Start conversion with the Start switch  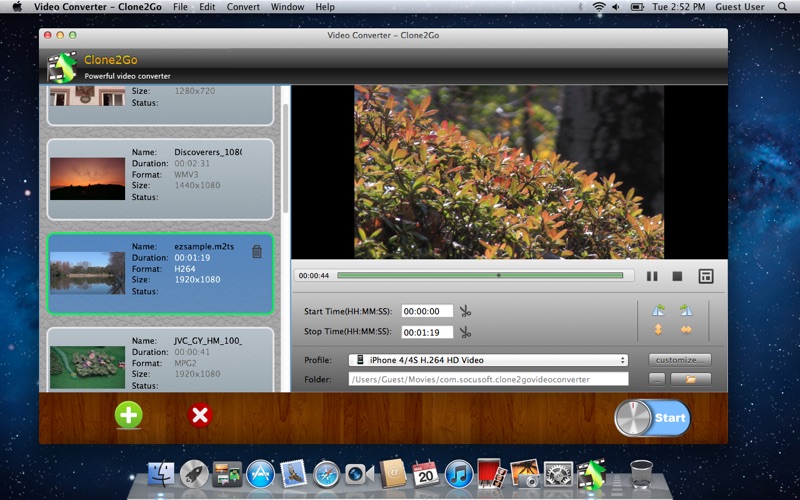coord(653,418)
